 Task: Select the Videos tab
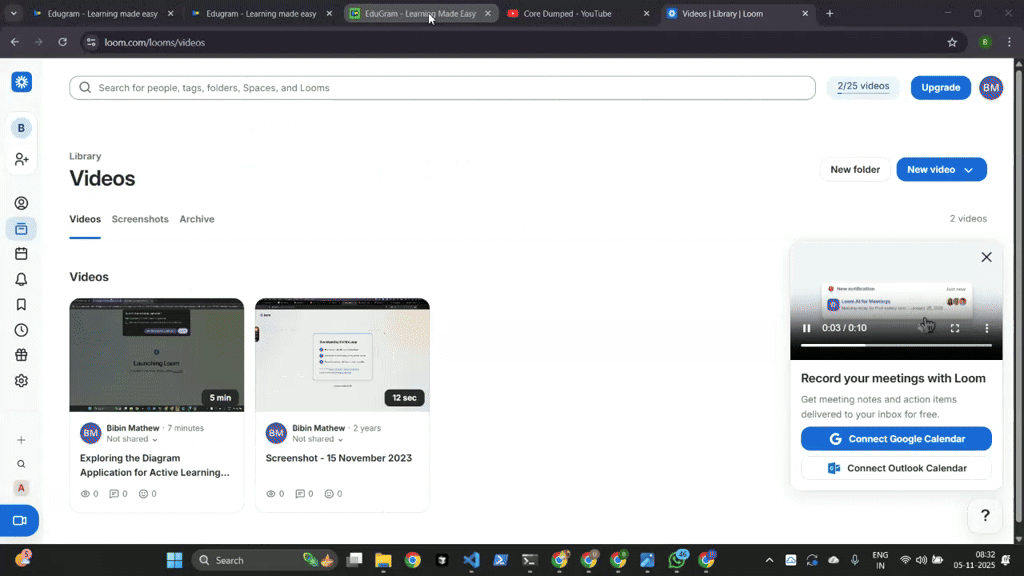coord(85,219)
